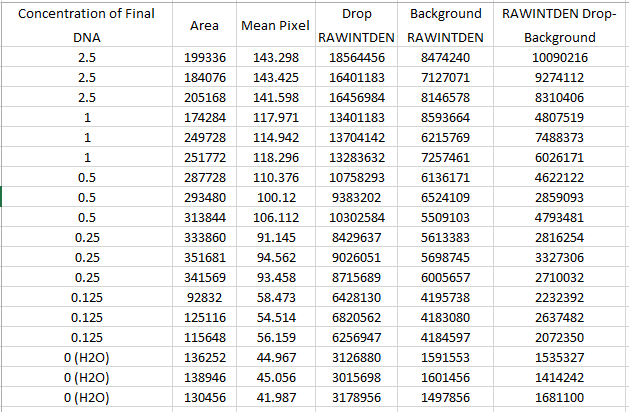Viewport: 629px width, 412px height.
Task: Select the "Background RAWINTDEN" header cell
Action: point(445,25)
